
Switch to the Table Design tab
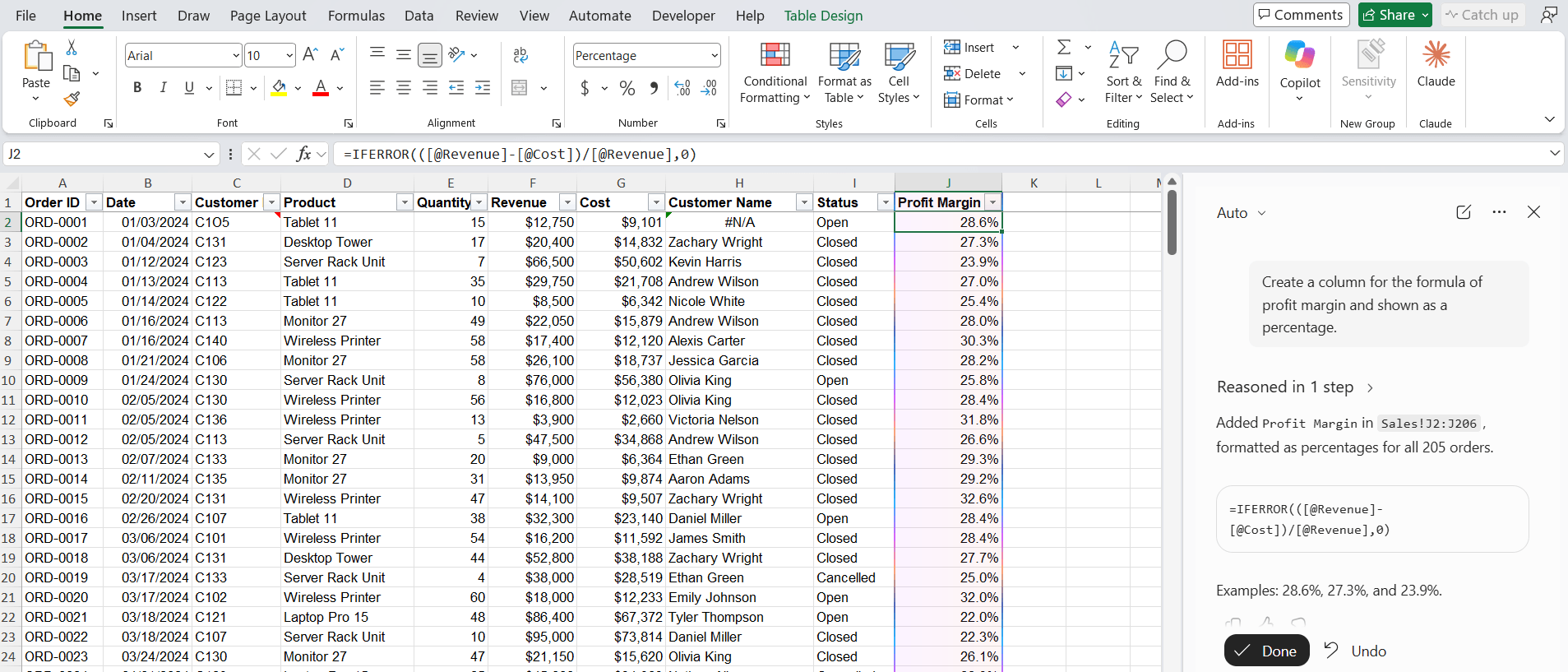[x=823, y=15]
